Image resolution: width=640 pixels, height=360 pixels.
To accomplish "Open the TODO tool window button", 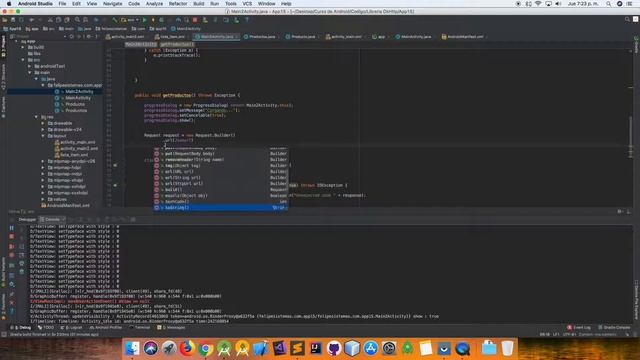I will (x=46, y=328).
